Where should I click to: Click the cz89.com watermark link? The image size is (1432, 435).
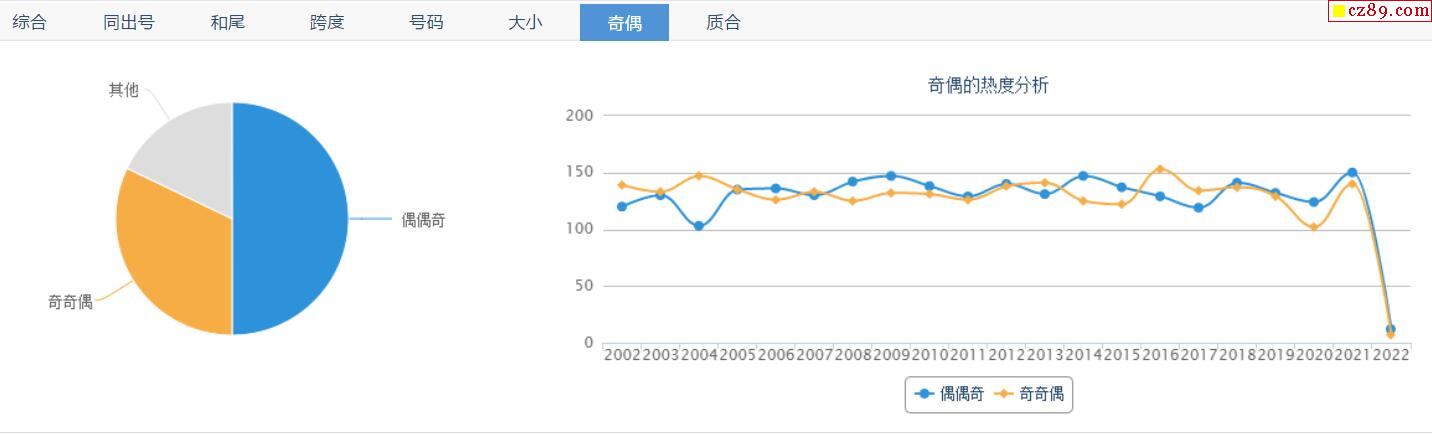pos(1387,11)
